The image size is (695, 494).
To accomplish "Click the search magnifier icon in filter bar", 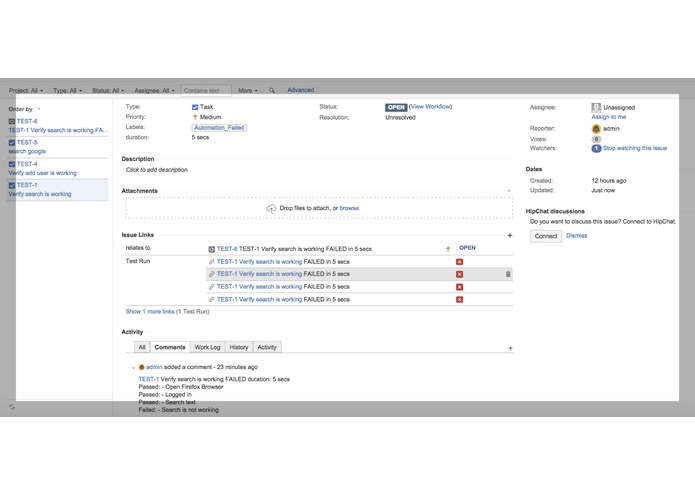I will [x=272, y=90].
